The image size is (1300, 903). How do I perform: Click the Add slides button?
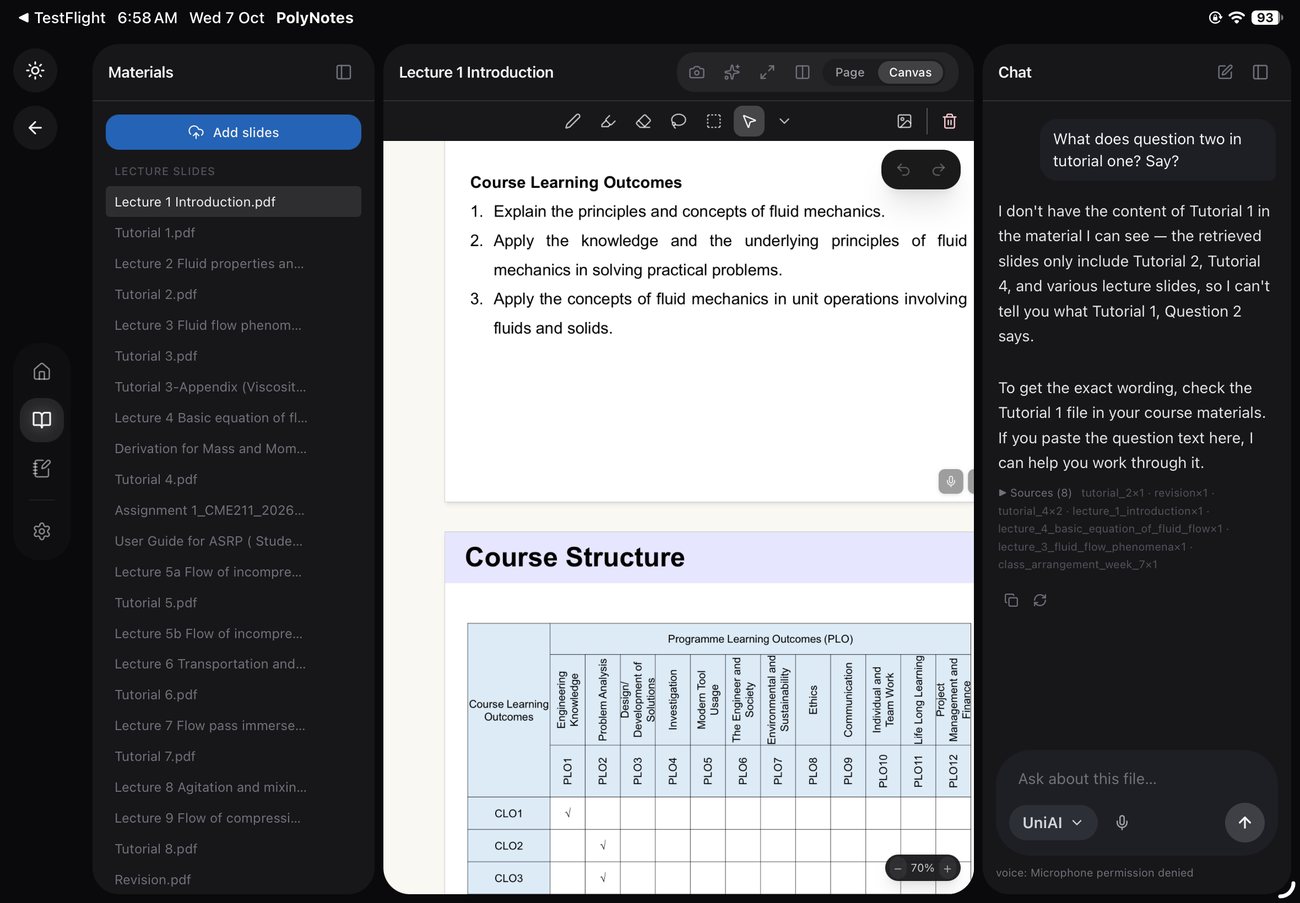click(x=233, y=132)
